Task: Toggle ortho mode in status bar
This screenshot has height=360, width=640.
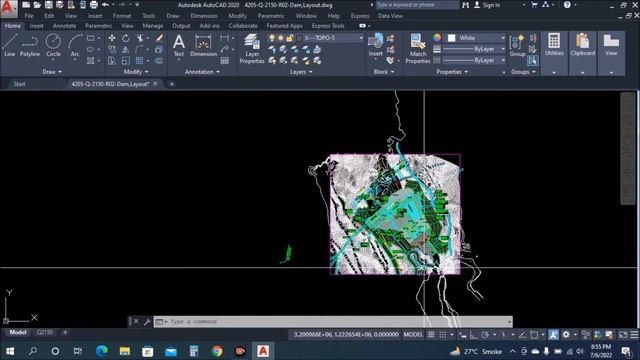Action: pos(473,335)
